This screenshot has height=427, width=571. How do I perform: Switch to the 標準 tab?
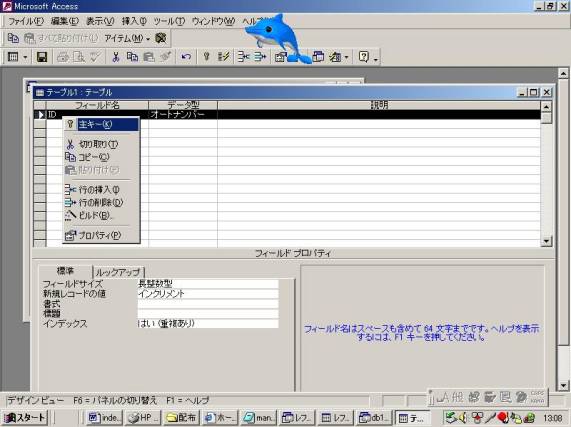click(x=65, y=271)
